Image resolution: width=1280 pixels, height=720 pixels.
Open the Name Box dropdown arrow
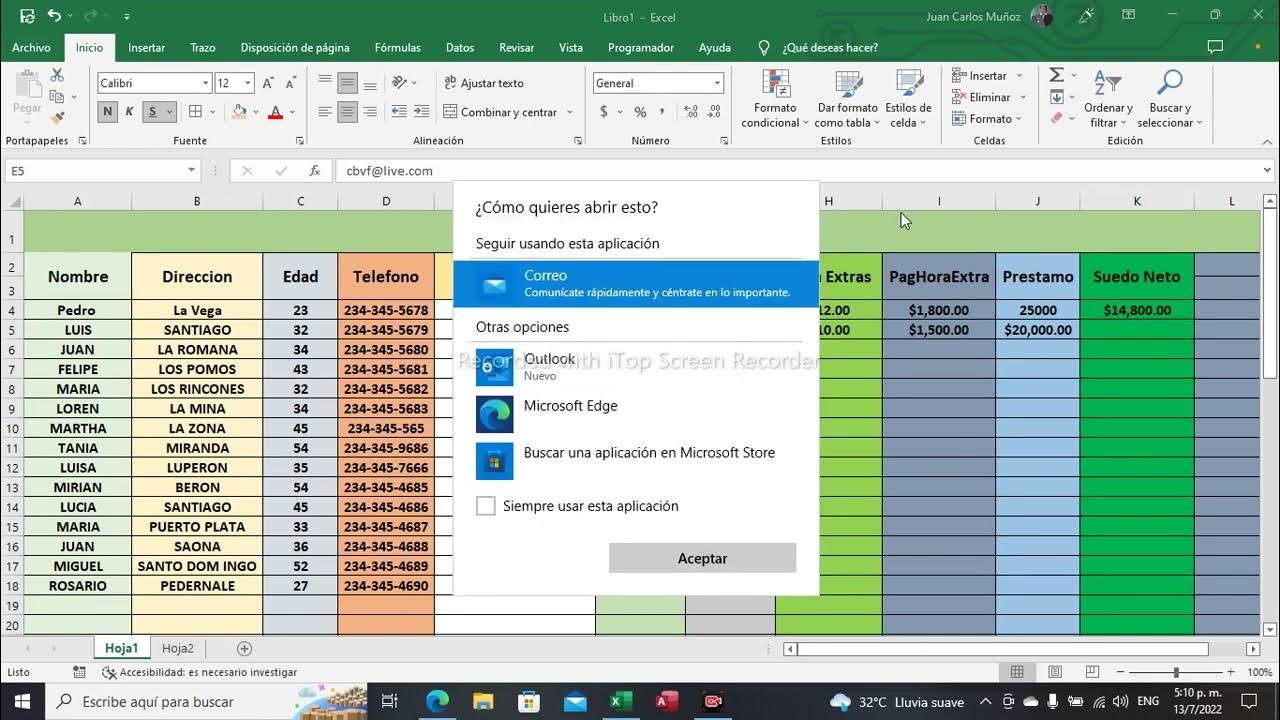(191, 171)
